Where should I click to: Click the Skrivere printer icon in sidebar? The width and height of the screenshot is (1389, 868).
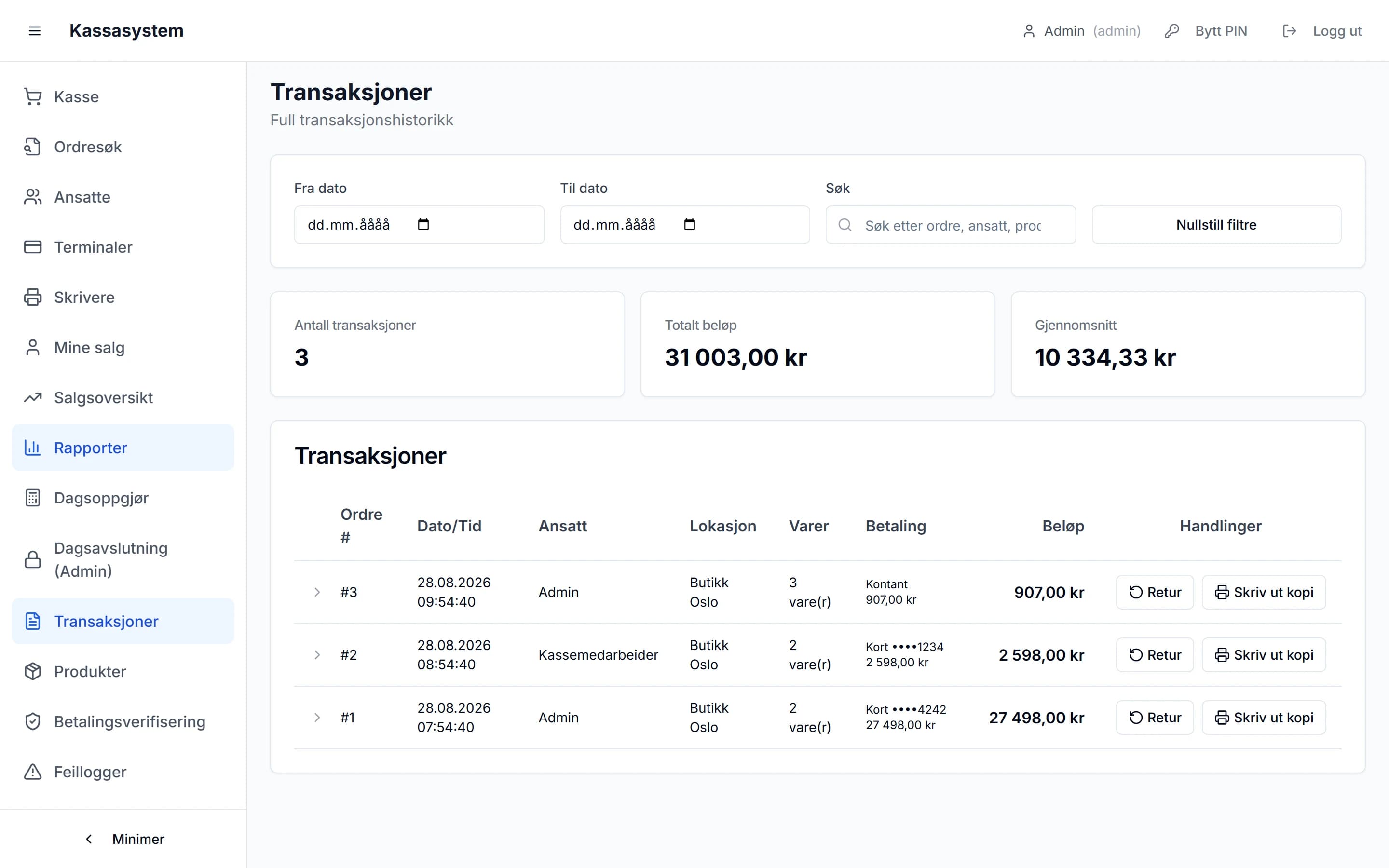click(33, 298)
